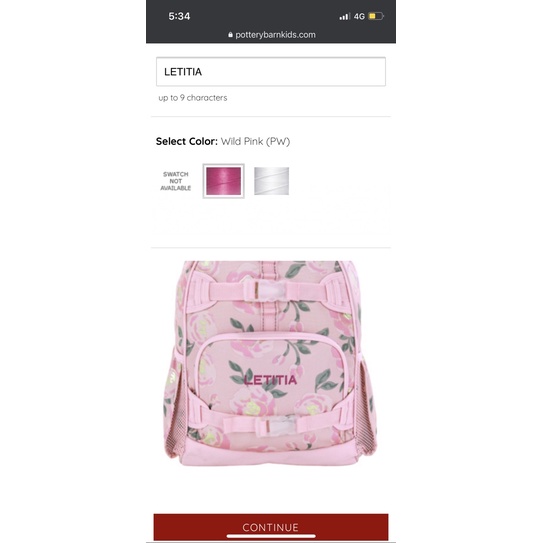Viewport: 543px width, 543px height.
Task: Tap the padlock icon beside the URL
Action: click(x=230, y=35)
